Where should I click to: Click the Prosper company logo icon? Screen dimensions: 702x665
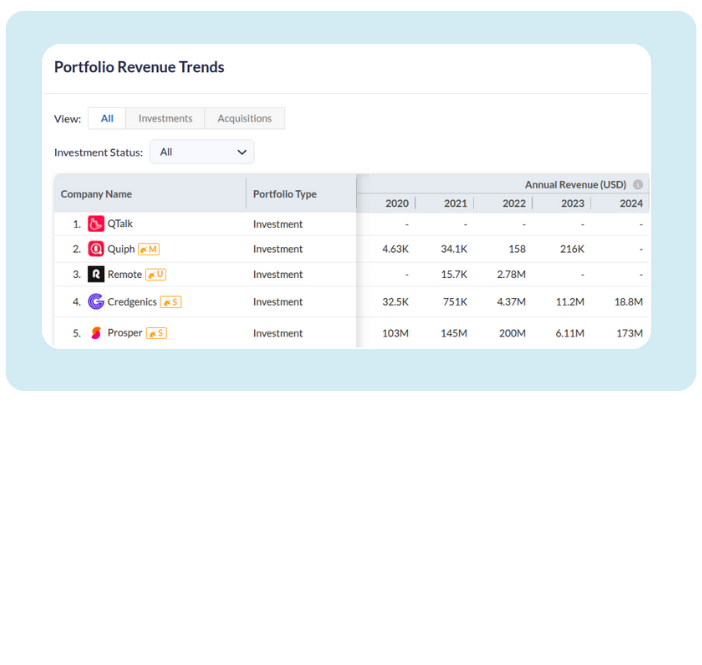click(96, 333)
